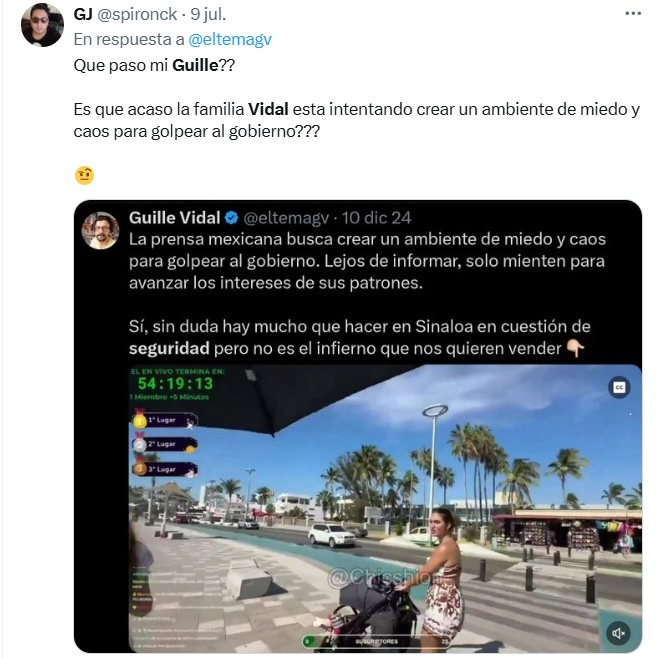
Task: Open the @spironck handle link
Action: 137,14
